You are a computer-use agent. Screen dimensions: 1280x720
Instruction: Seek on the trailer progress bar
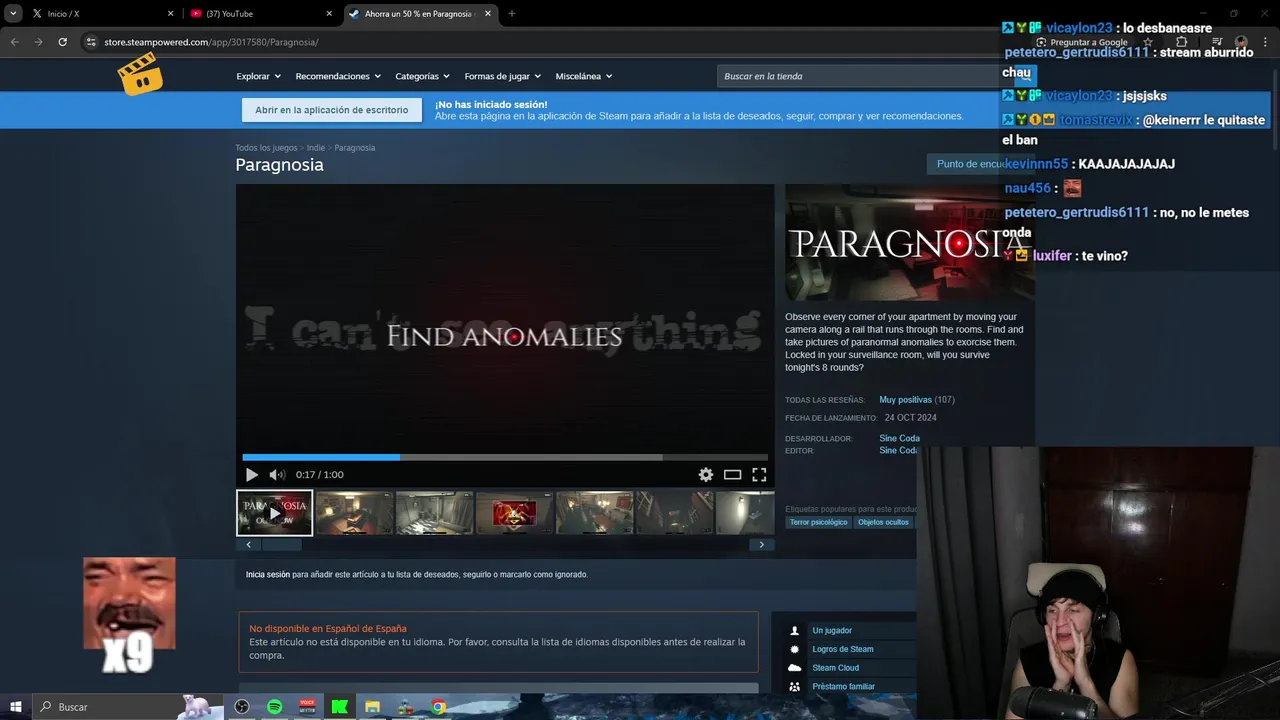[x=505, y=457]
